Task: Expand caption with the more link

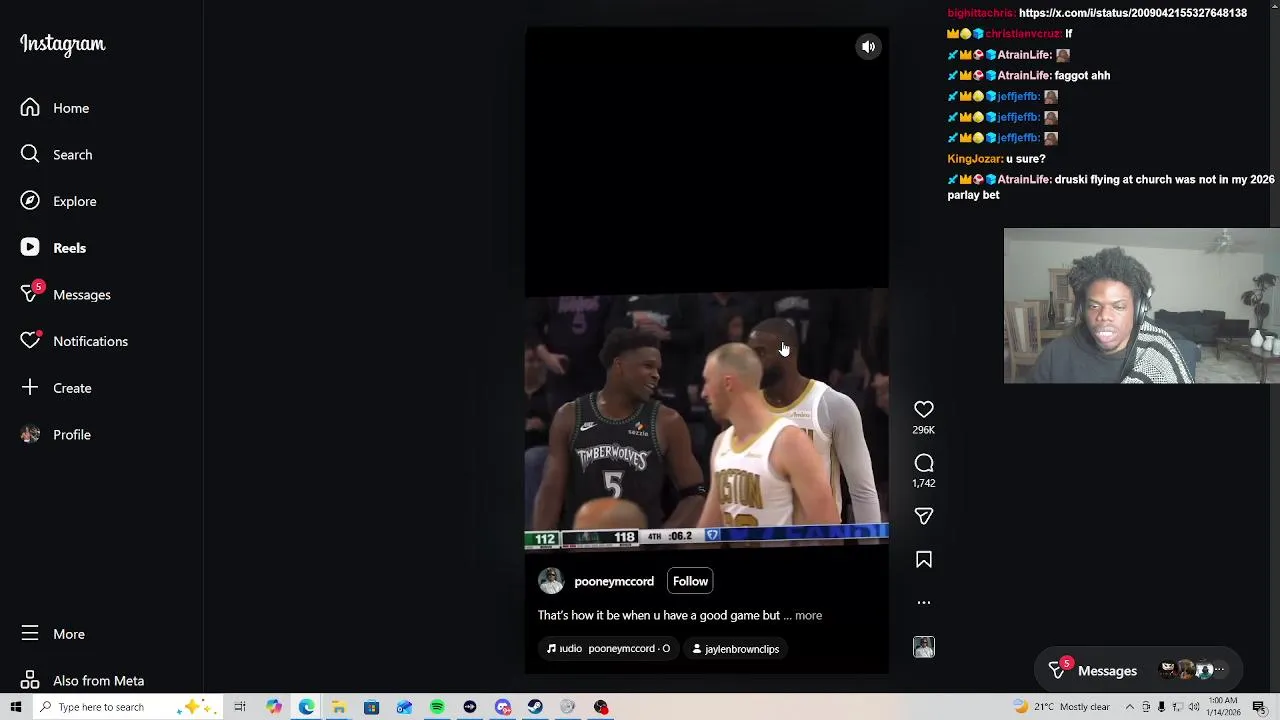Action: point(808,616)
